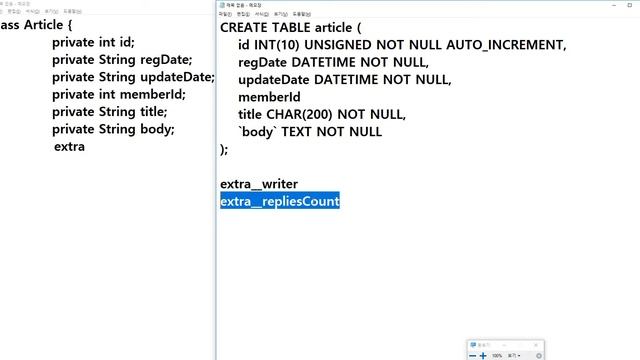
Task: Click the right Notepad title bar document icon
Action: click(222, 5)
